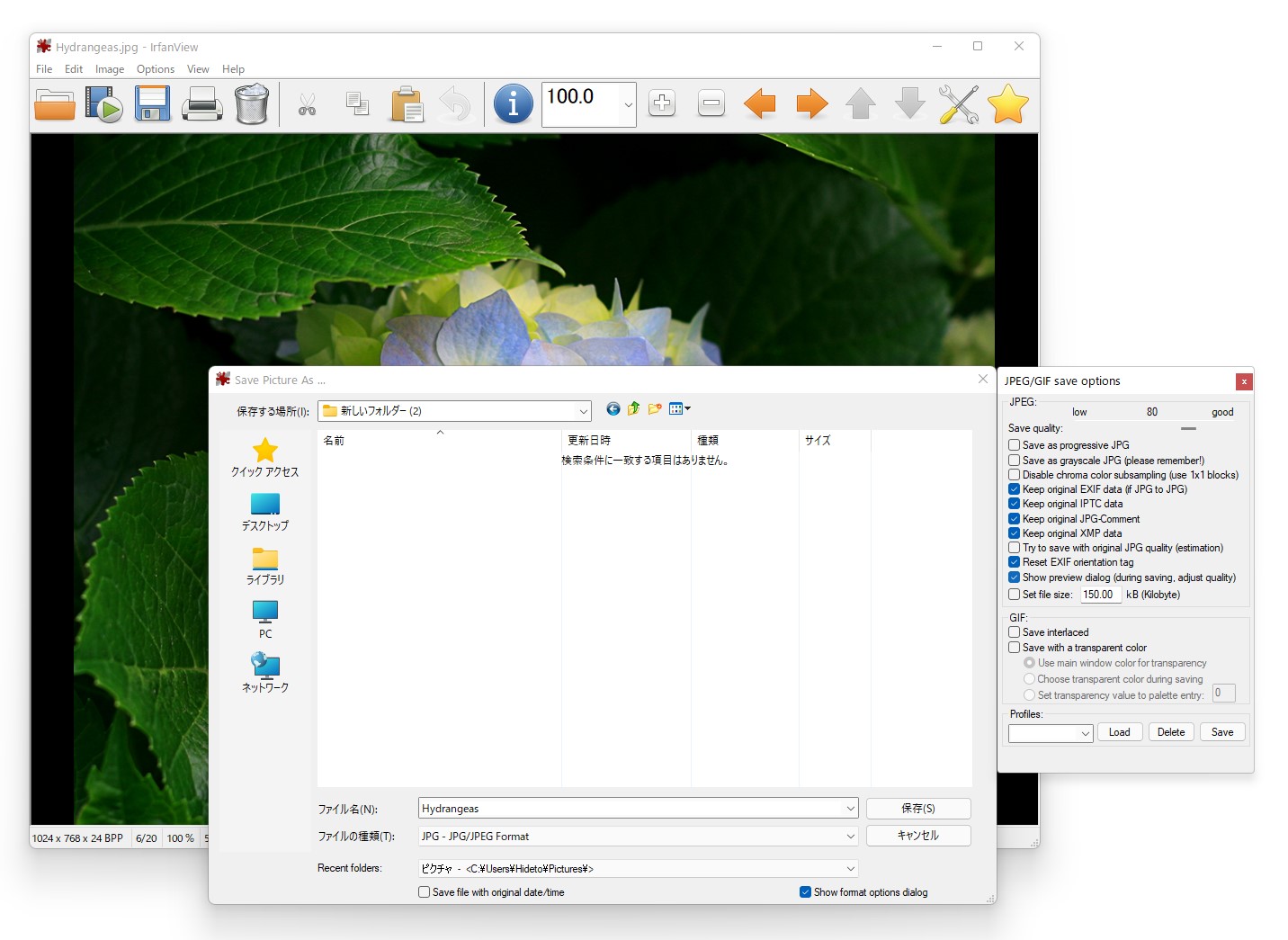Enable Save as grayscale JPG
Image resolution: width=1288 pixels, height=940 pixels.
pos(1014,461)
